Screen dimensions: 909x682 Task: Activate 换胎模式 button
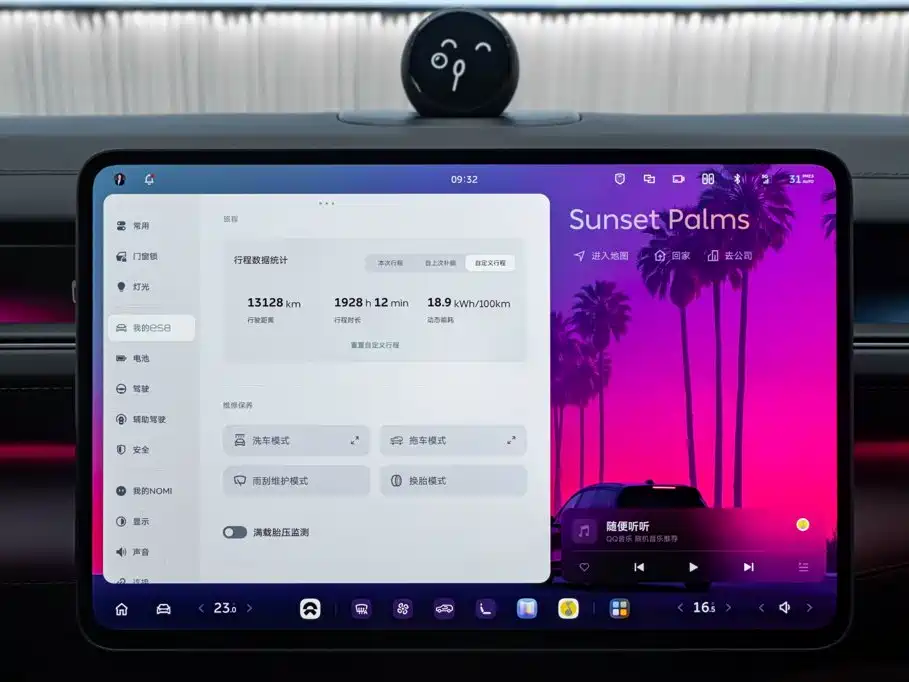[x=453, y=481]
